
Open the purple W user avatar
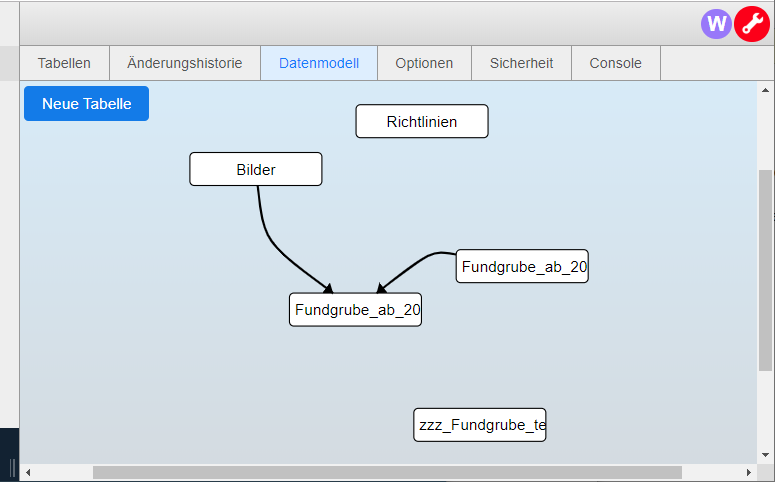click(717, 24)
